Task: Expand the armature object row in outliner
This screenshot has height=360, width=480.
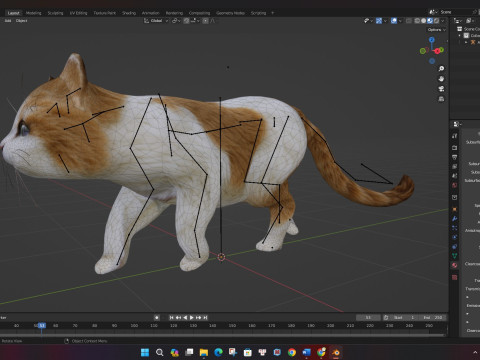Action: point(466,42)
